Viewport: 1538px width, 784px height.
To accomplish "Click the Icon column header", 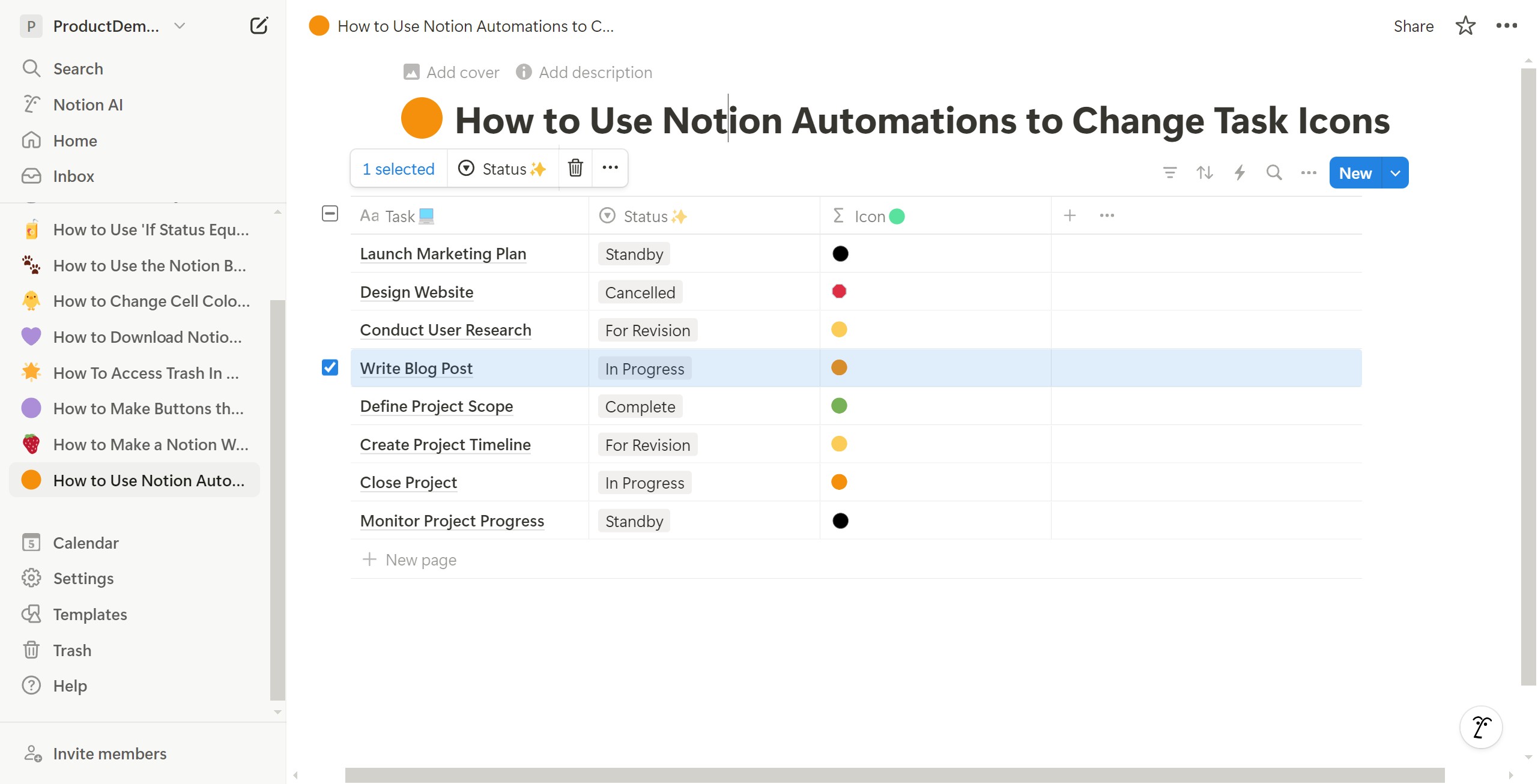I will coord(936,216).
